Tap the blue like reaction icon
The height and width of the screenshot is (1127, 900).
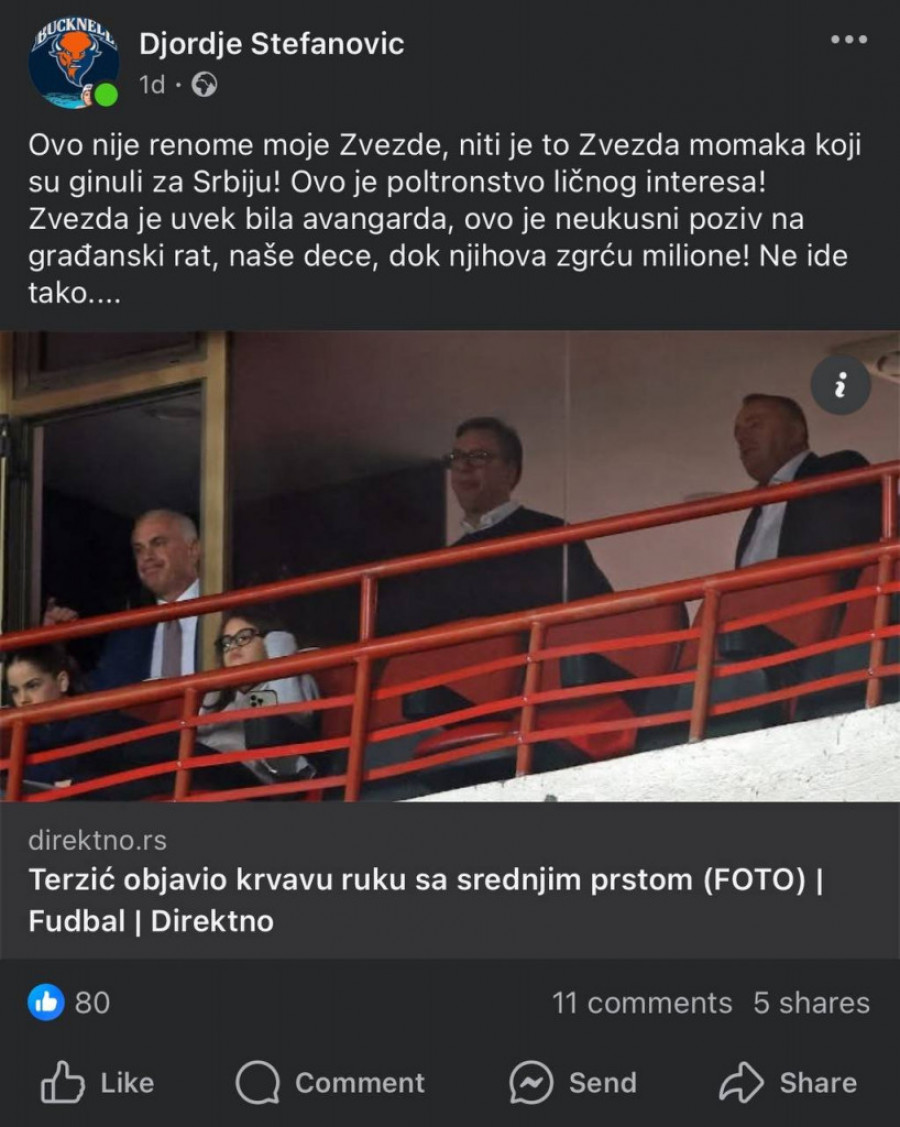[x=46, y=1002]
